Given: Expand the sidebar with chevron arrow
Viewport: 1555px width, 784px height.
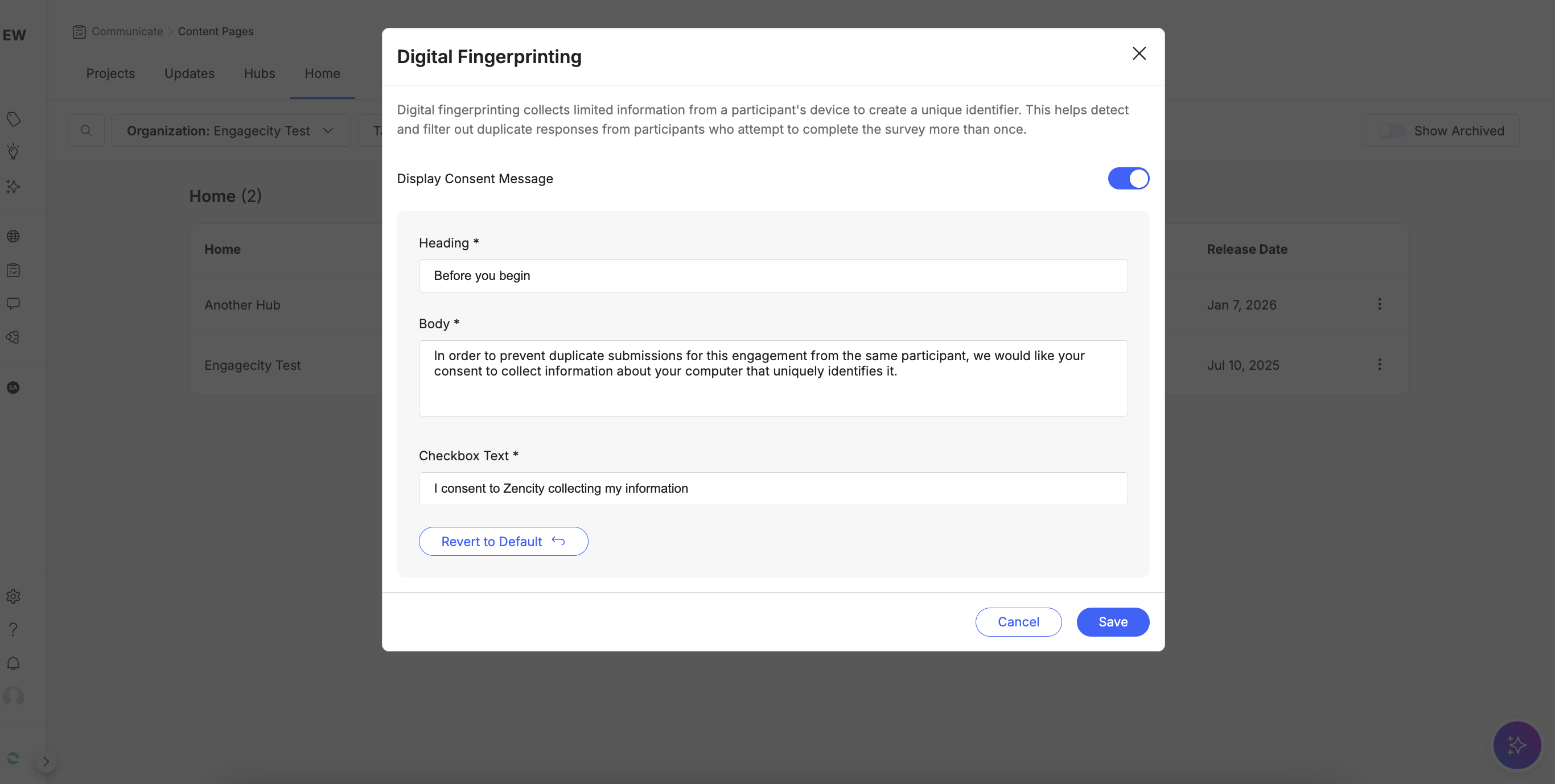Looking at the screenshot, I should [46, 761].
